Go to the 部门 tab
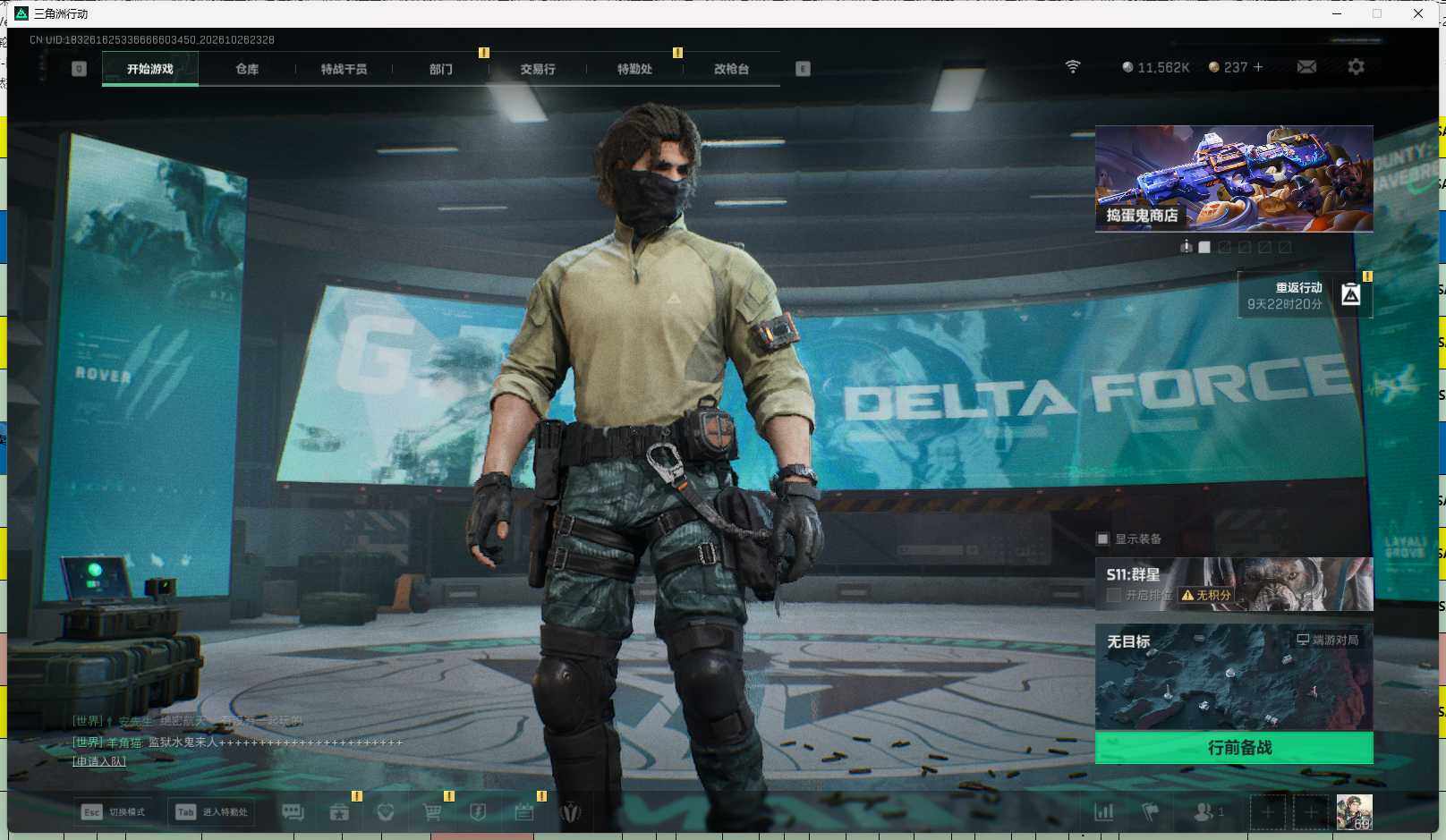1446x840 pixels. click(440, 69)
